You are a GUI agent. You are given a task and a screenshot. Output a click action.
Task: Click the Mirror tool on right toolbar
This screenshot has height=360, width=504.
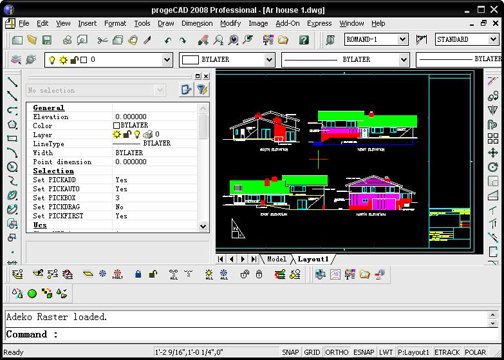tap(493, 110)
